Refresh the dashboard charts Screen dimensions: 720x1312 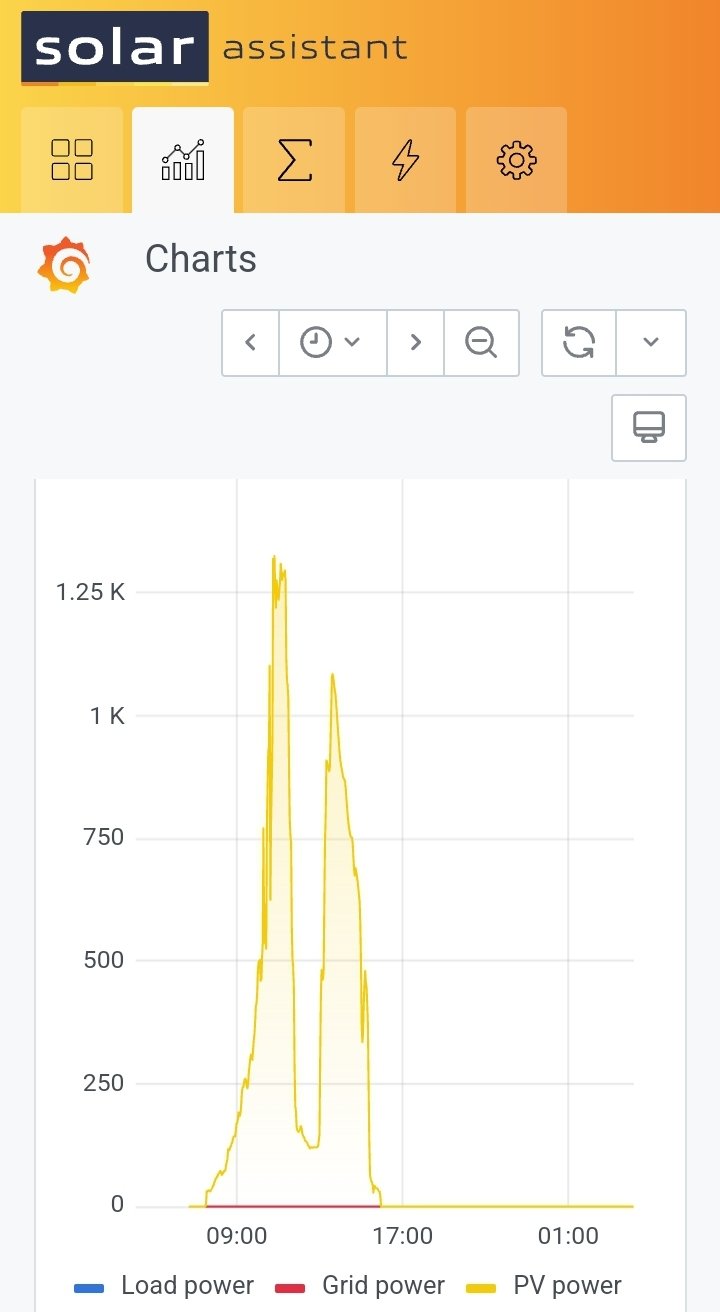(x=579, y=342)
